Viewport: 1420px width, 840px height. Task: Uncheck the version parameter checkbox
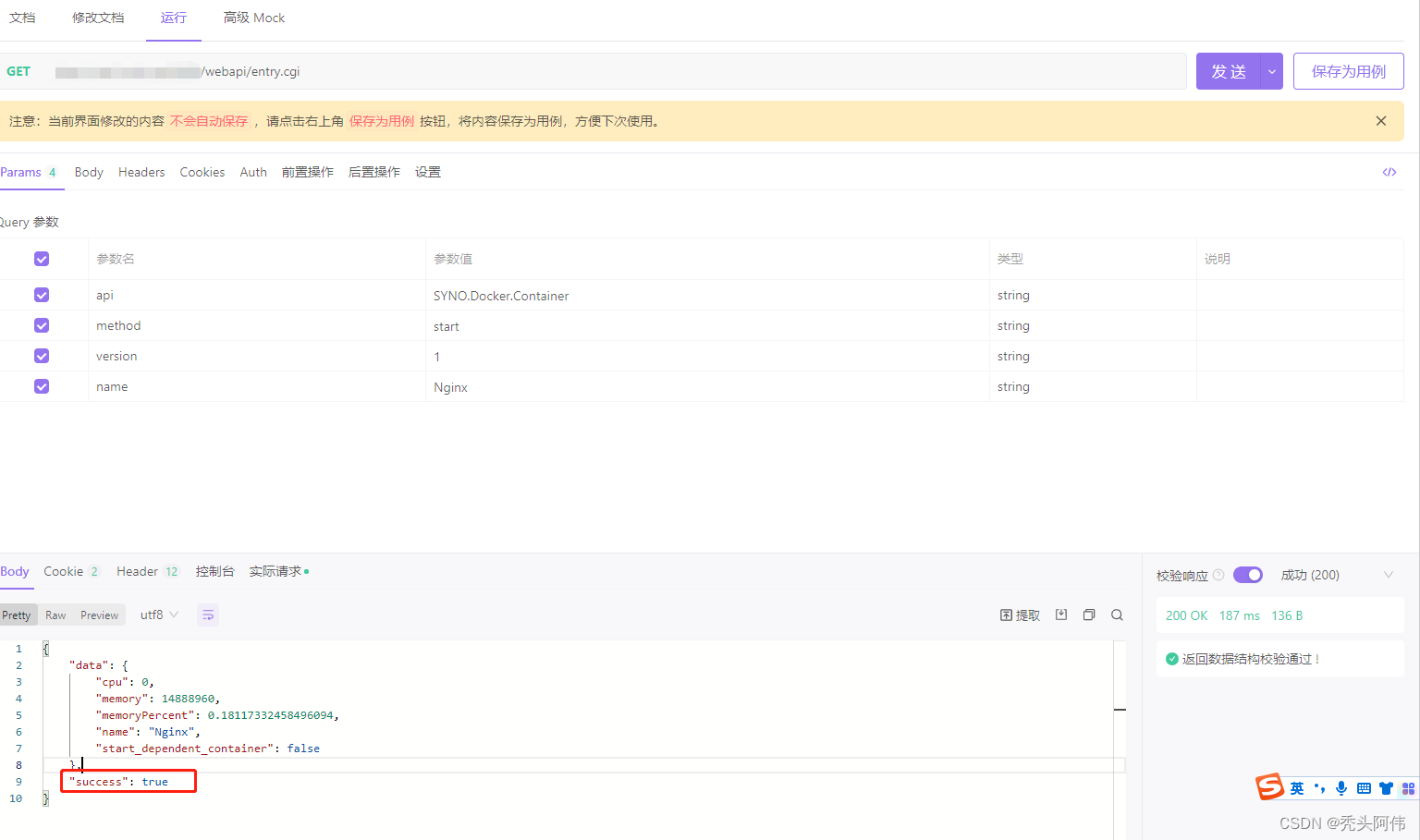(42, 356)
